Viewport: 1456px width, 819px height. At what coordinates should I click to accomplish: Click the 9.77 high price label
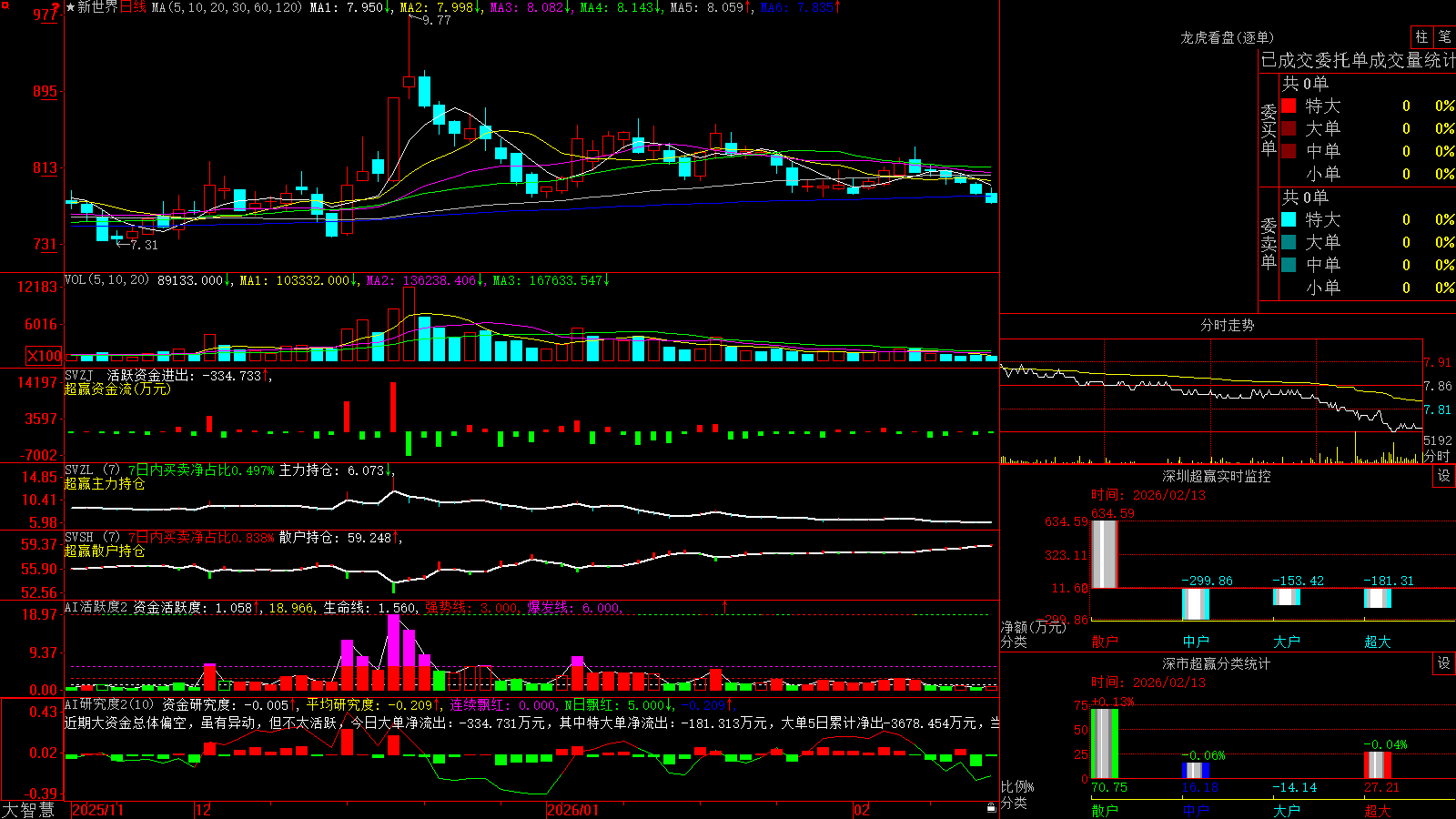click(x=437, y=20)
